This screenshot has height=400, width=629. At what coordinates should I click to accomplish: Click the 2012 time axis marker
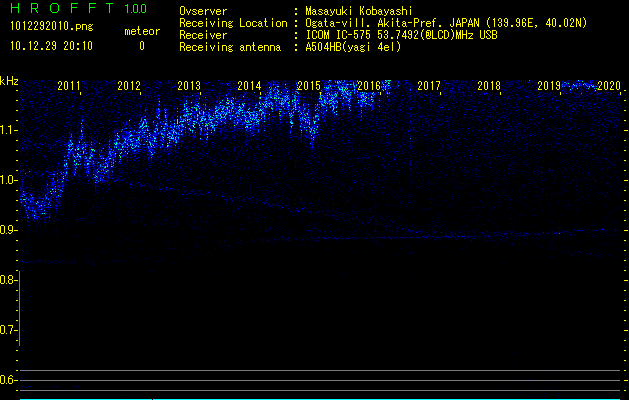pyautogui.click(x=129, y=86)
